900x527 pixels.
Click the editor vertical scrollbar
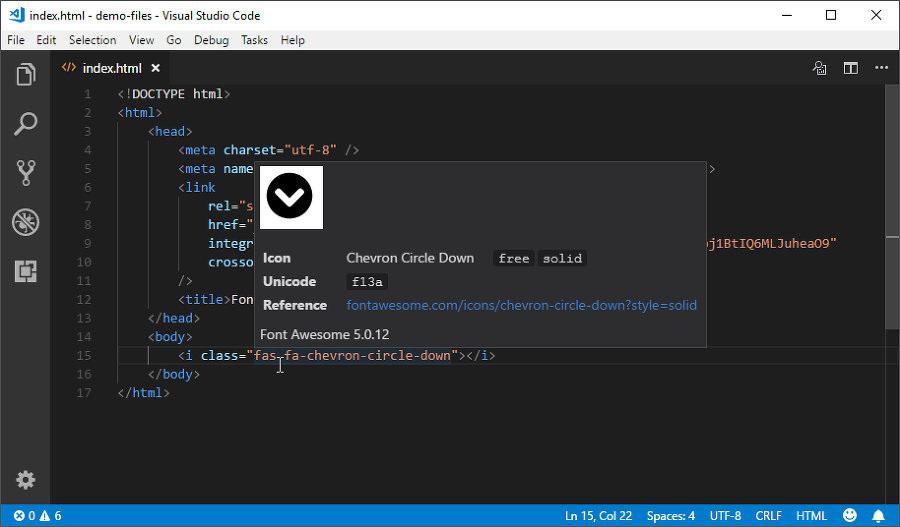coord(892,207)
